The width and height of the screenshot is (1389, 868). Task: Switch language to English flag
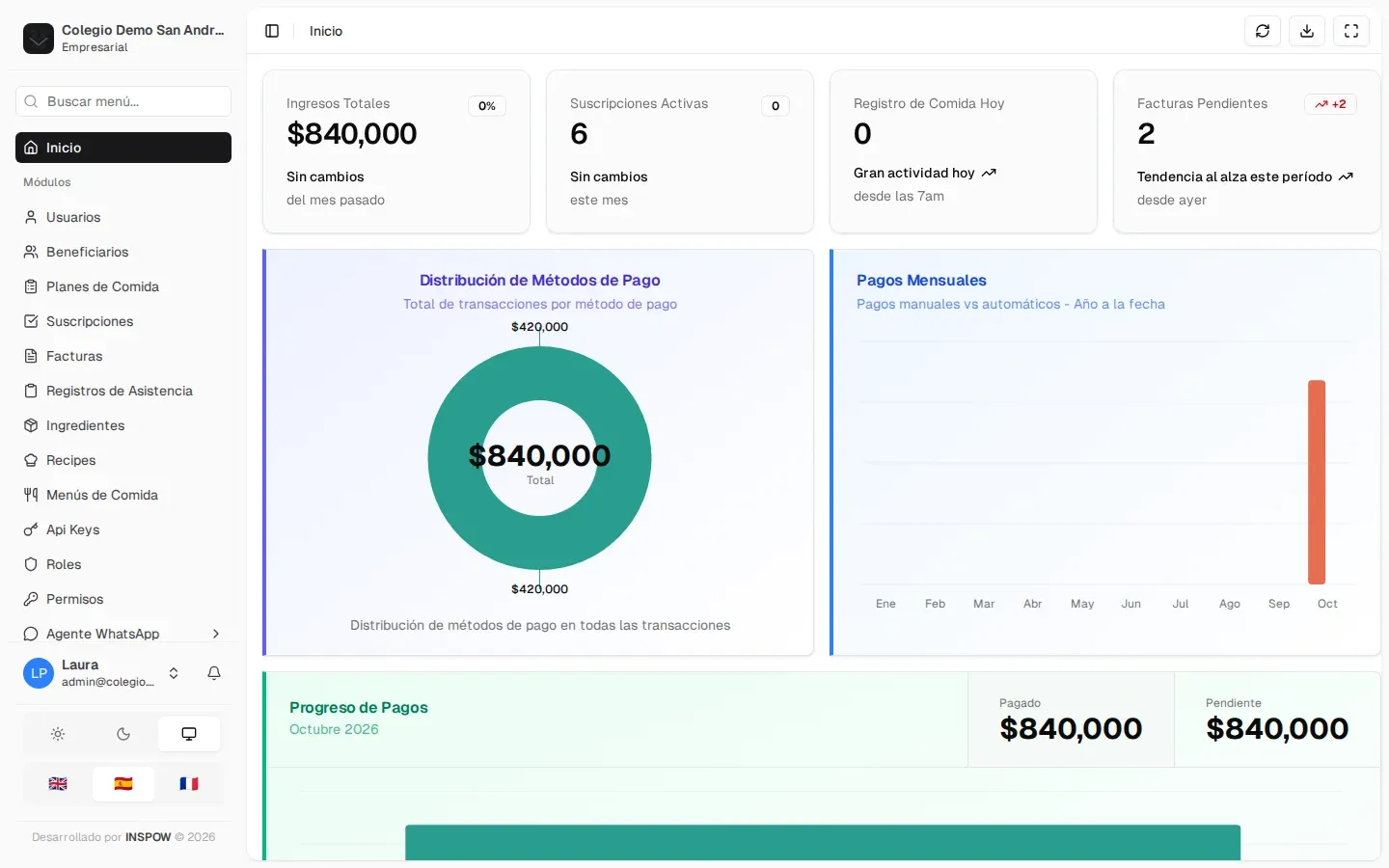pos(58,784)
